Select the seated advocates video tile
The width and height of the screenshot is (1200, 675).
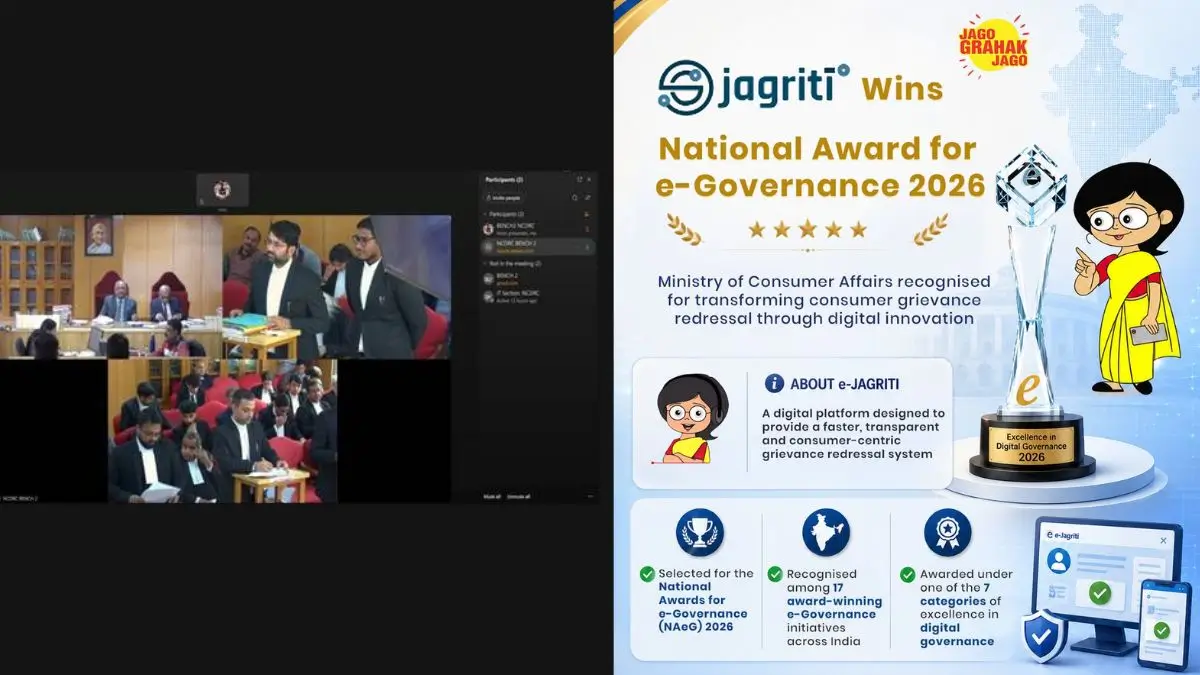click(222, 431)
